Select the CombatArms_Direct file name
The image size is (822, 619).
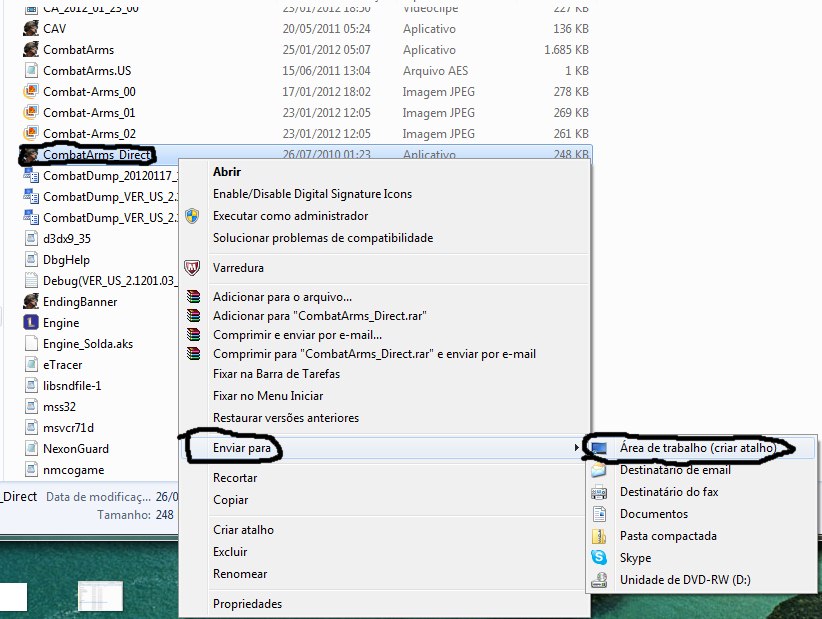click(x=96, y=155)
